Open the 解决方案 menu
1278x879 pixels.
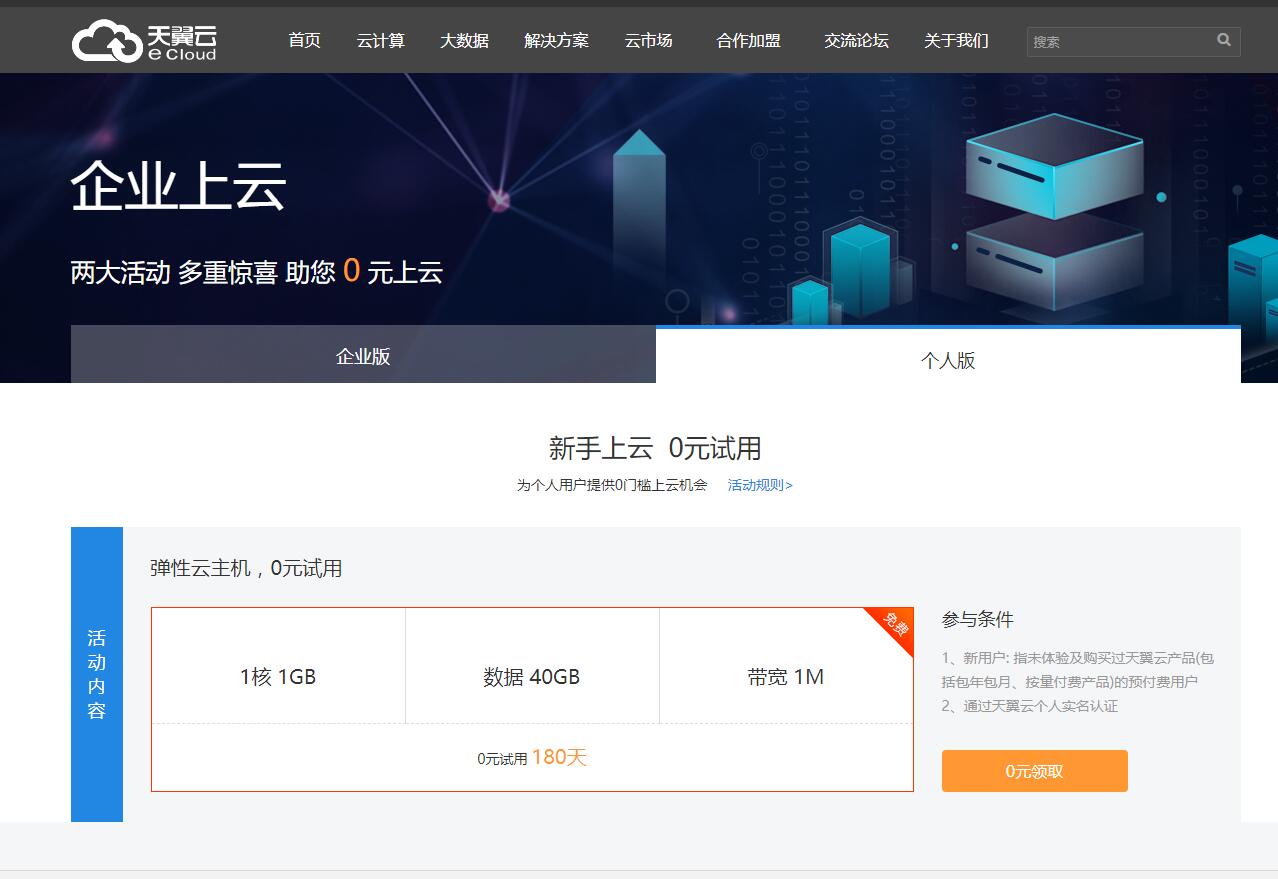(x=556, y=41)
